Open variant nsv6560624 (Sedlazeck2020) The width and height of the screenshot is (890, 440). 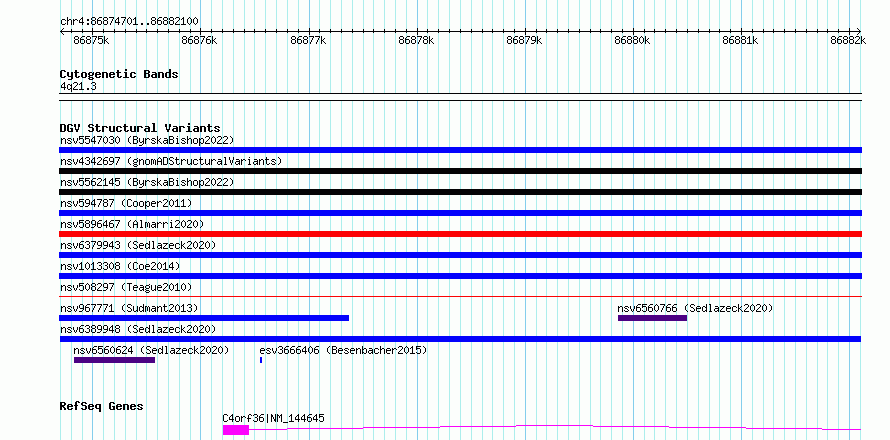[x=151, y=350]
